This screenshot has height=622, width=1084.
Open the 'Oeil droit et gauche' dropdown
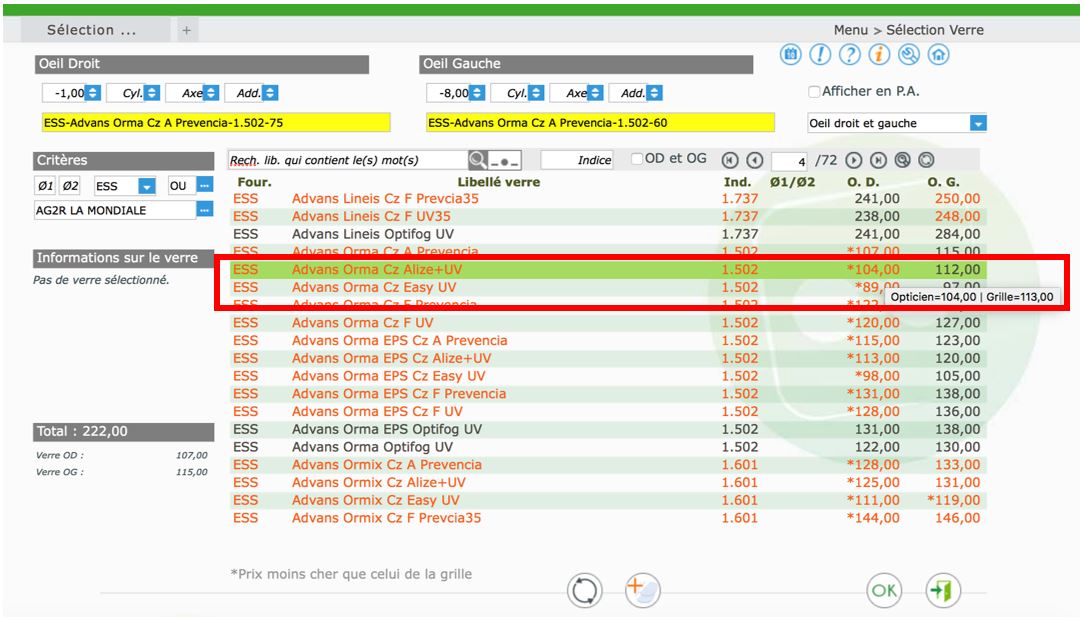[x=978, y=123]
